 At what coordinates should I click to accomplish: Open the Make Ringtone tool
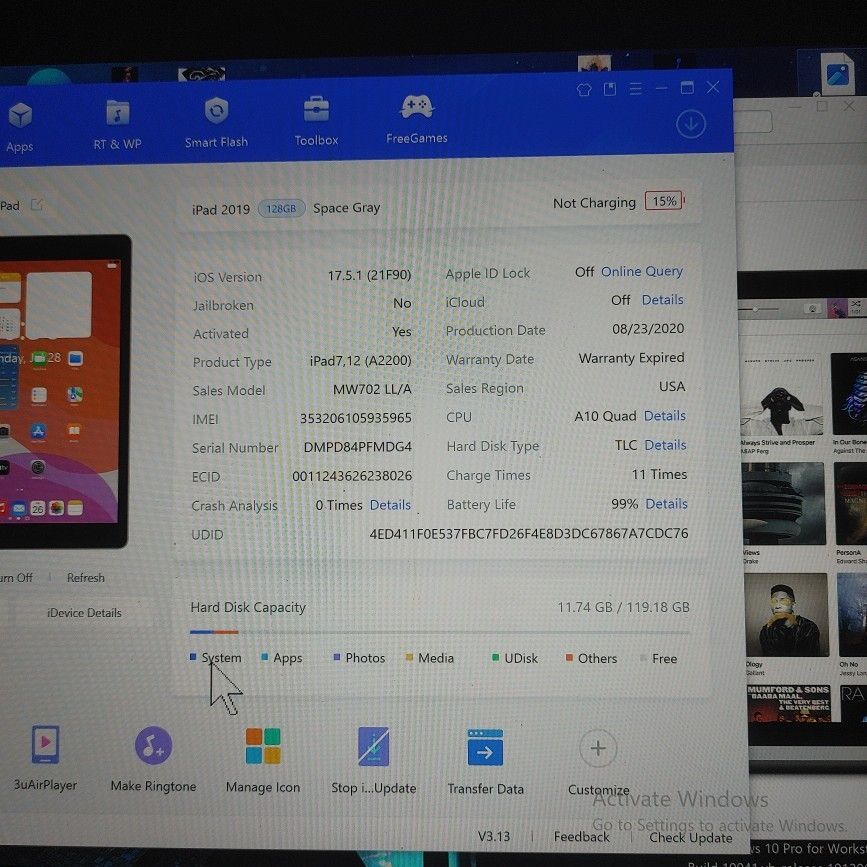(153, 759)
